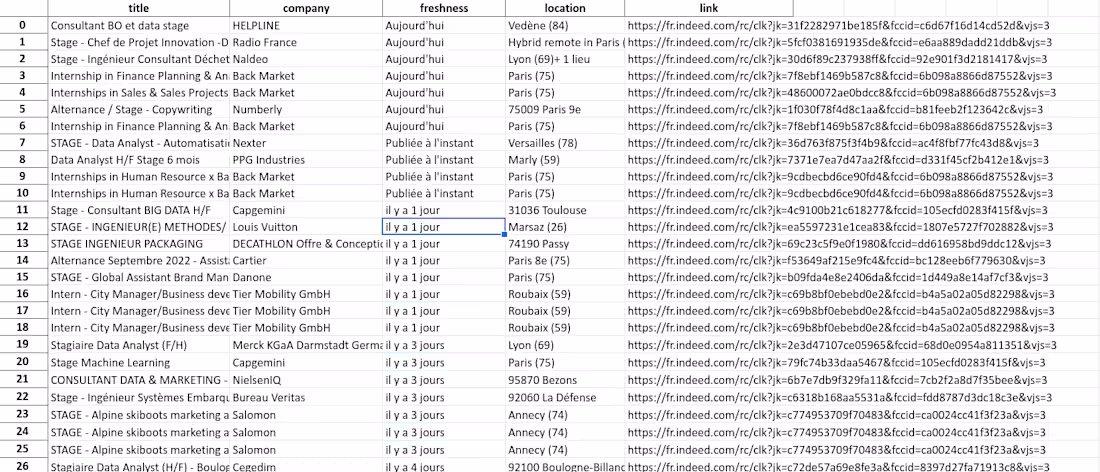Select the NielsenIQ company cell

[258, 379]
